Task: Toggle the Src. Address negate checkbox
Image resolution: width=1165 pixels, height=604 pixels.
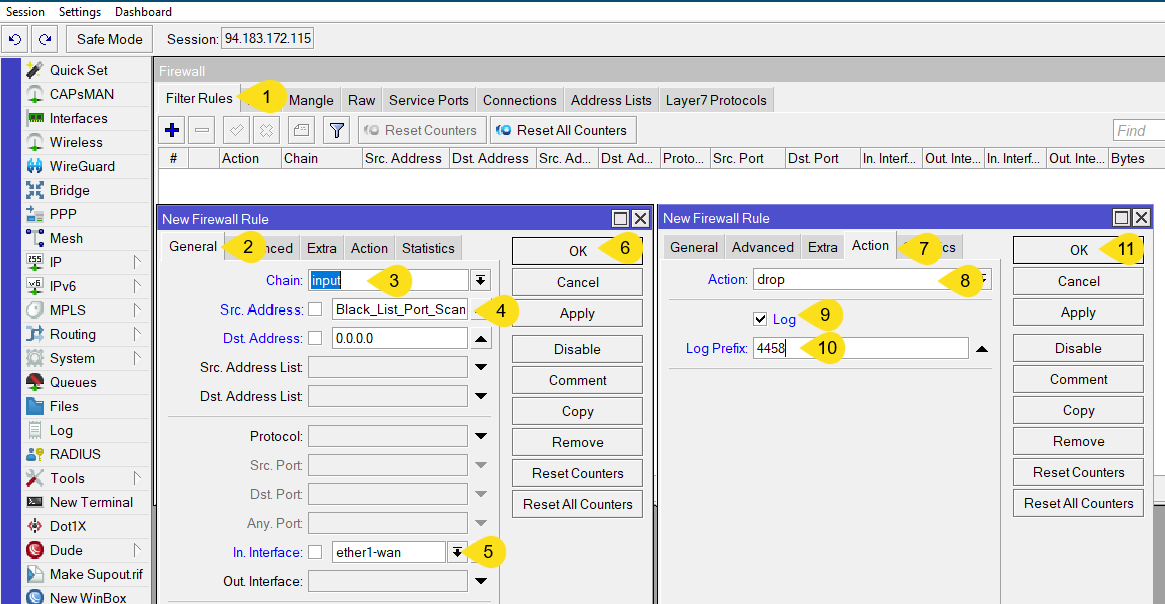Action: tap(315, 309)
